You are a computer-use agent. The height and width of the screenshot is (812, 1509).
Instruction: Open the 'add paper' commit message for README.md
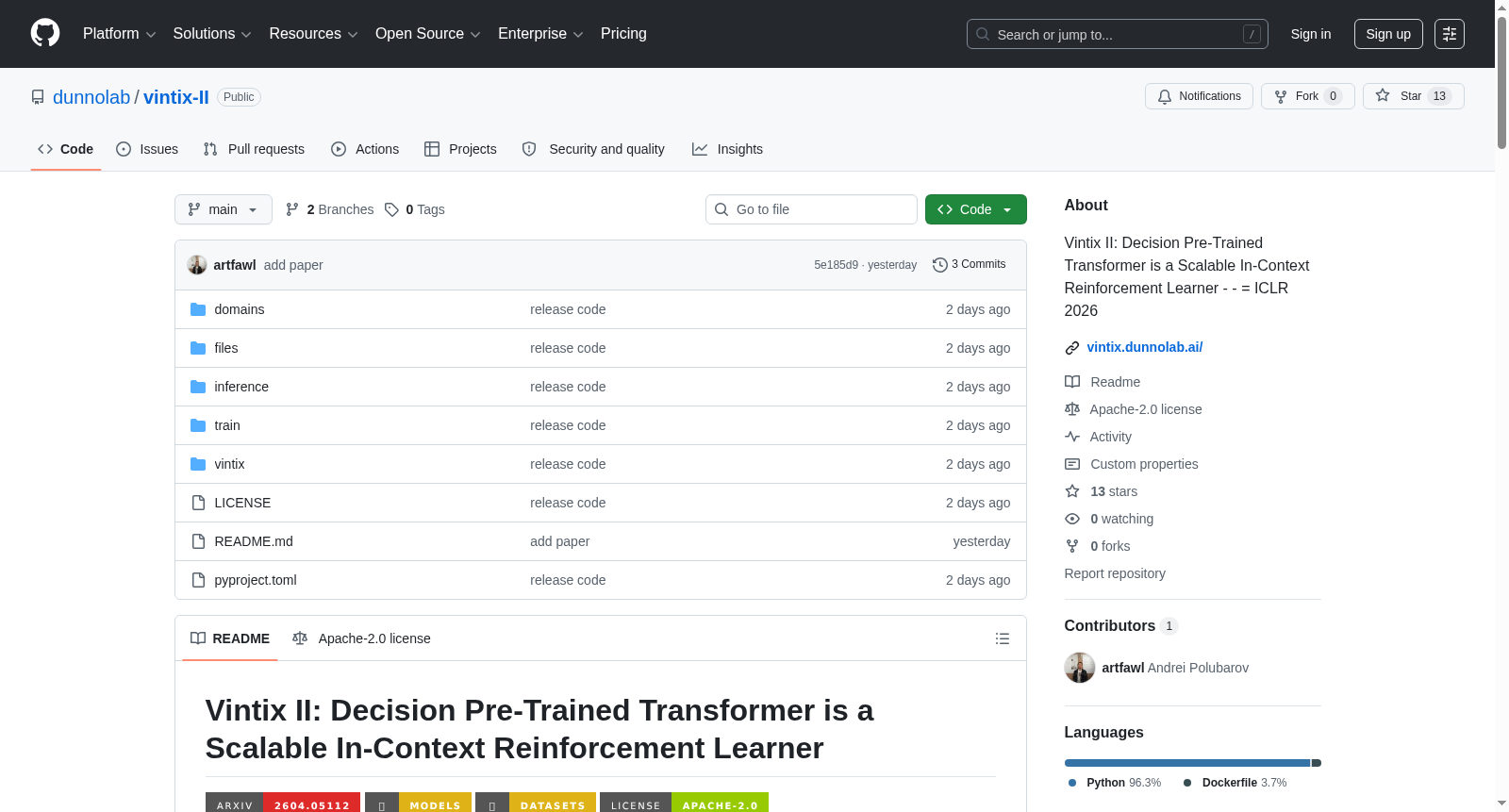click(560, 541)
